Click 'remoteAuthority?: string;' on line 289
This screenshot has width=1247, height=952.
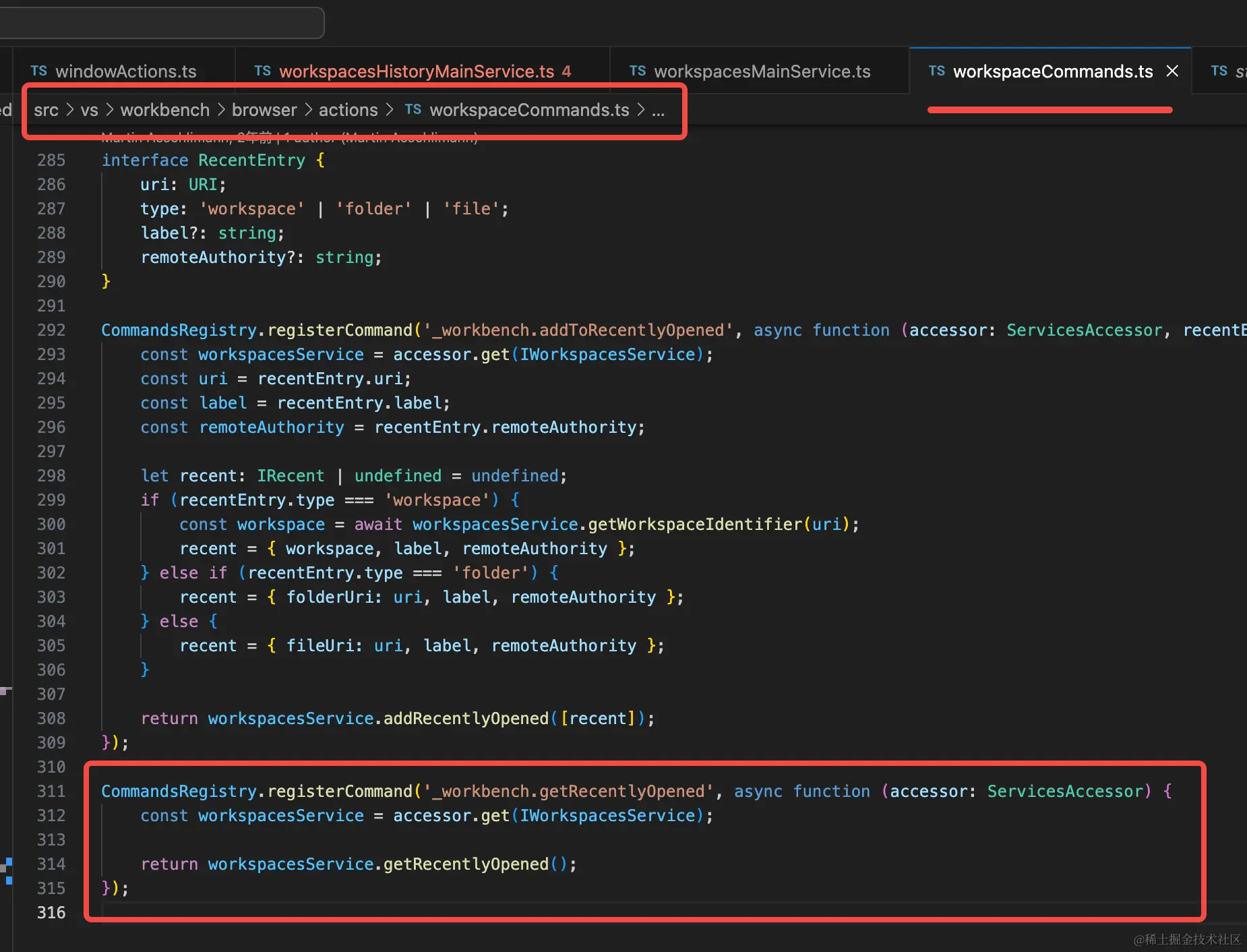[262, 257]
